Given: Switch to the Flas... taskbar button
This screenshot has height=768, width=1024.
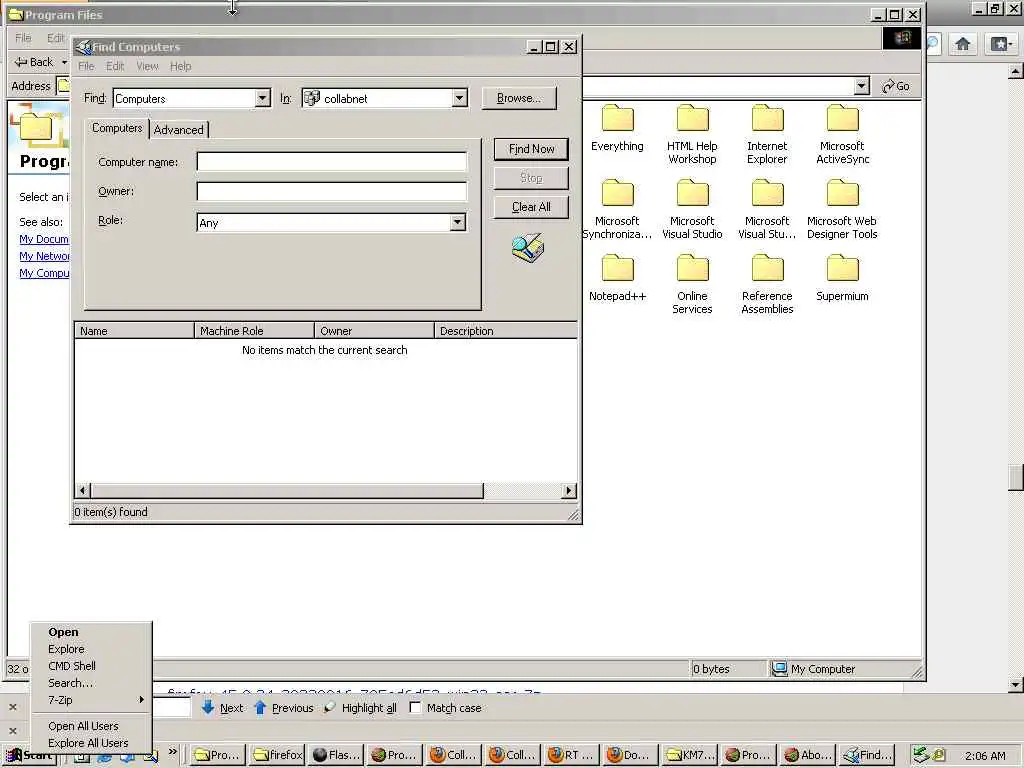Looking at the screenshot, I should pyautogui.click(x=336, y=755).
